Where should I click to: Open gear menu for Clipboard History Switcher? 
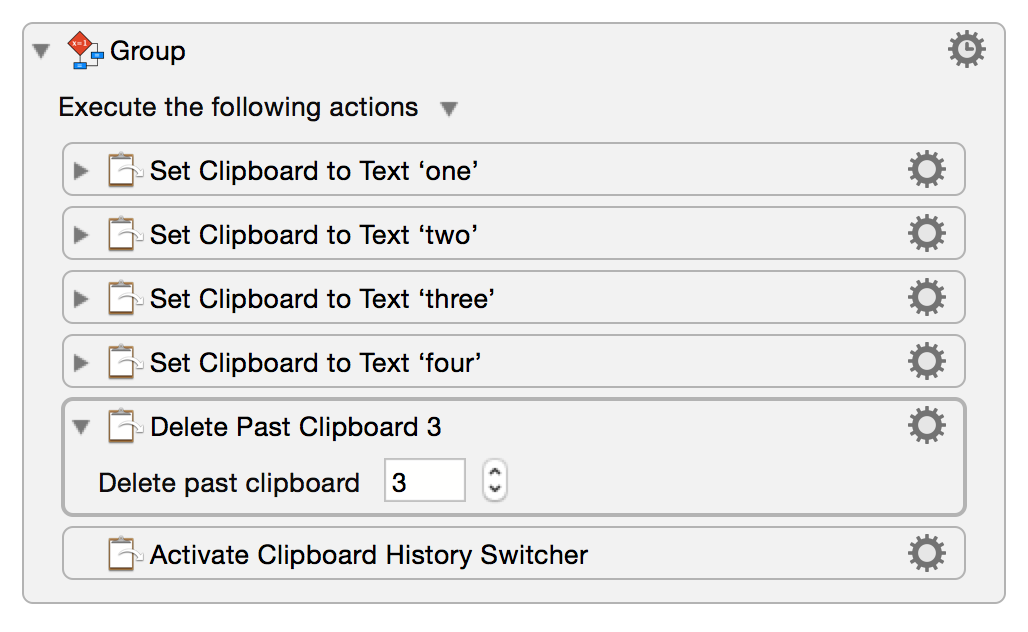pos(926,553)
